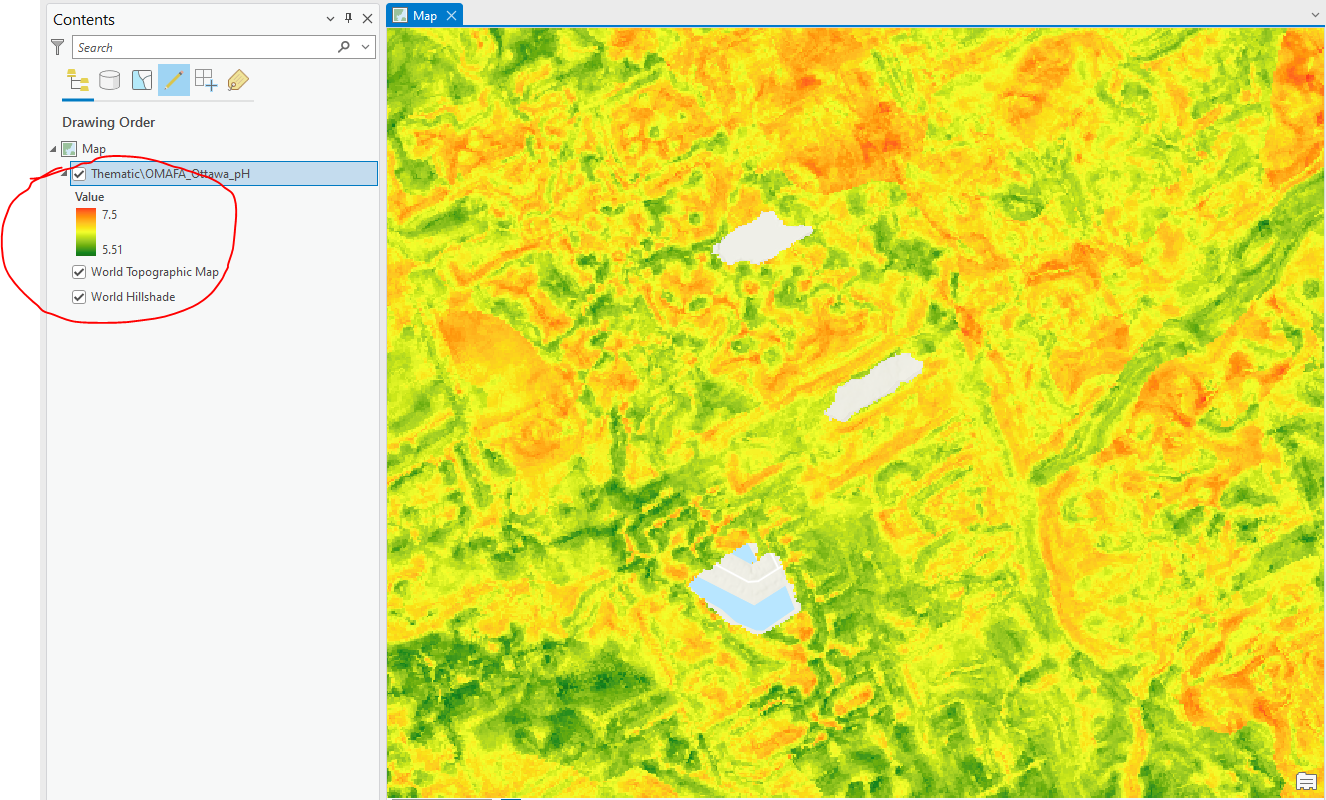Collapse the OMAFA_Ottawa_pH layer legend
This screenshot has width=1326, height=800.
coord(64,173)
